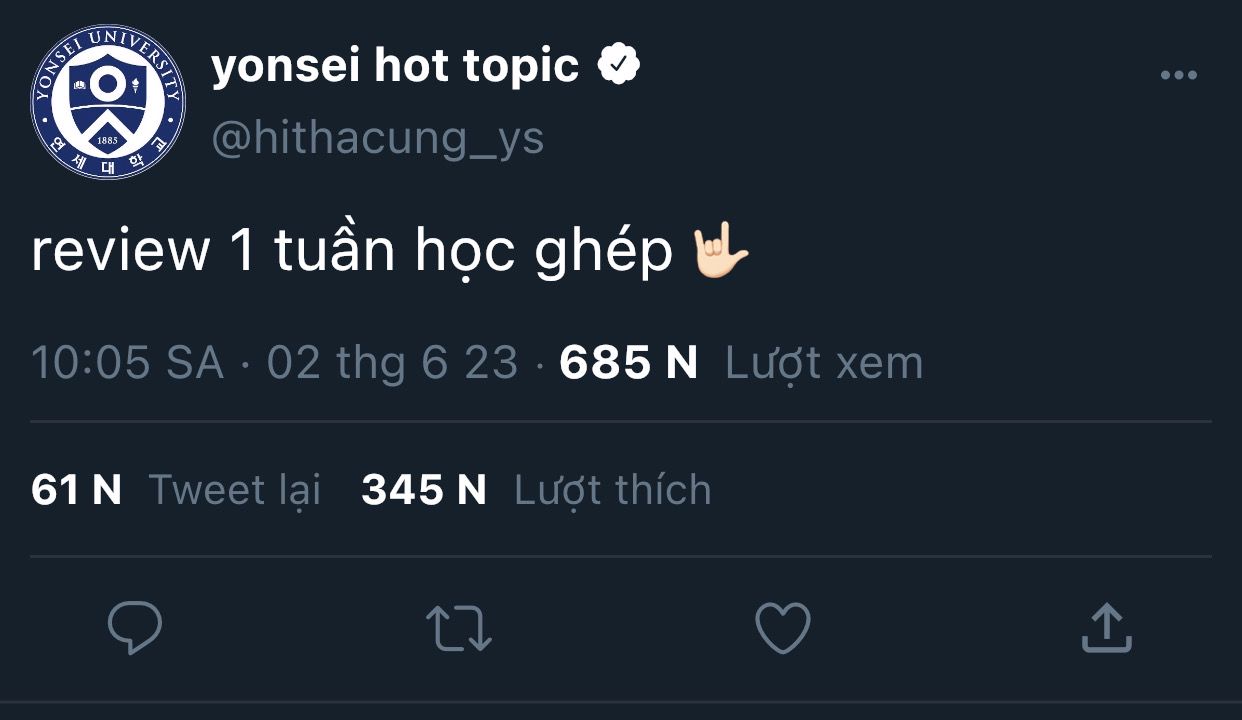This screenshot has height=720, width=1242.
Task: Click the 685 N view count
Action: coord(628,362)
